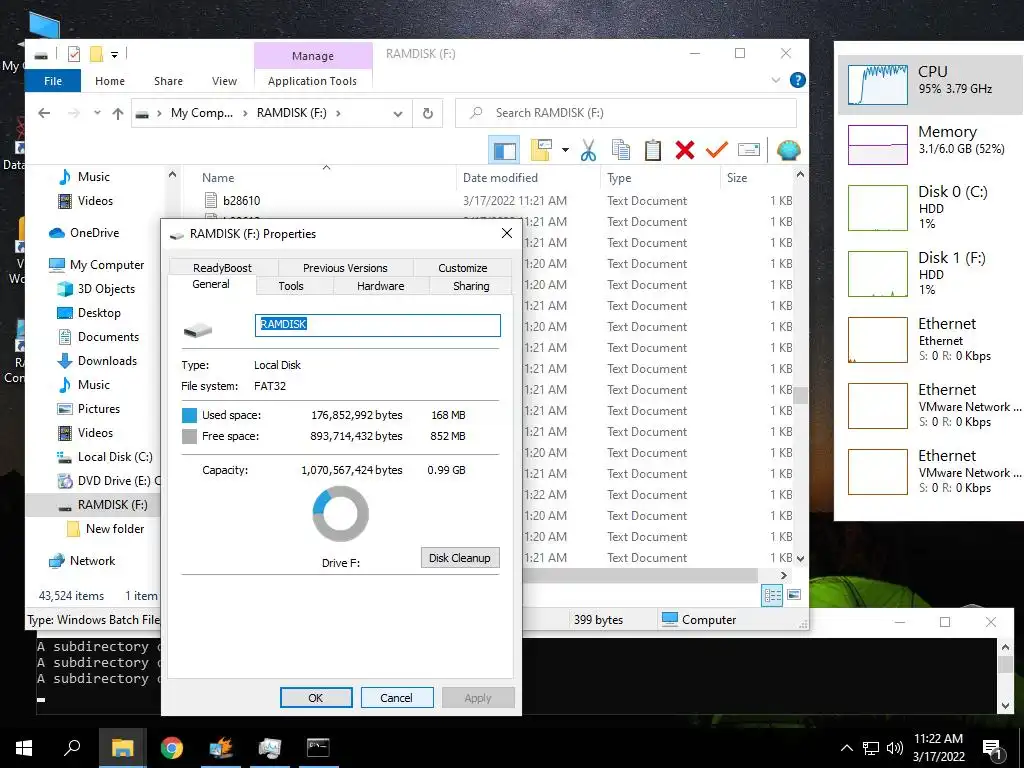Open the Start menu
Viewport: 1024px width, 768px height.
click(24, 748)
